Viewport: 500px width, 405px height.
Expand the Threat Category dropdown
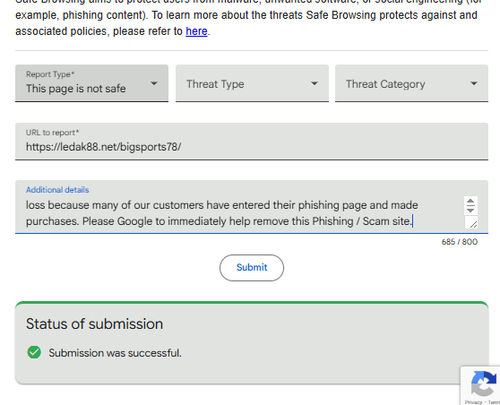tap(412, 83)
